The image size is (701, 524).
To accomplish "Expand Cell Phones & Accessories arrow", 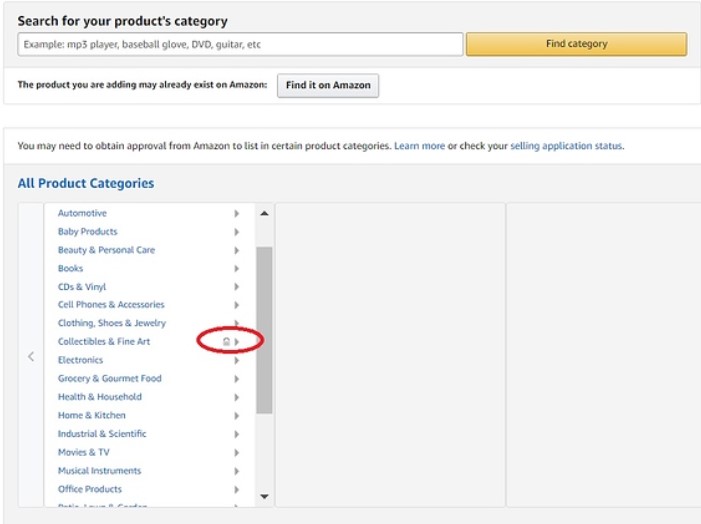I will point(236,305).
